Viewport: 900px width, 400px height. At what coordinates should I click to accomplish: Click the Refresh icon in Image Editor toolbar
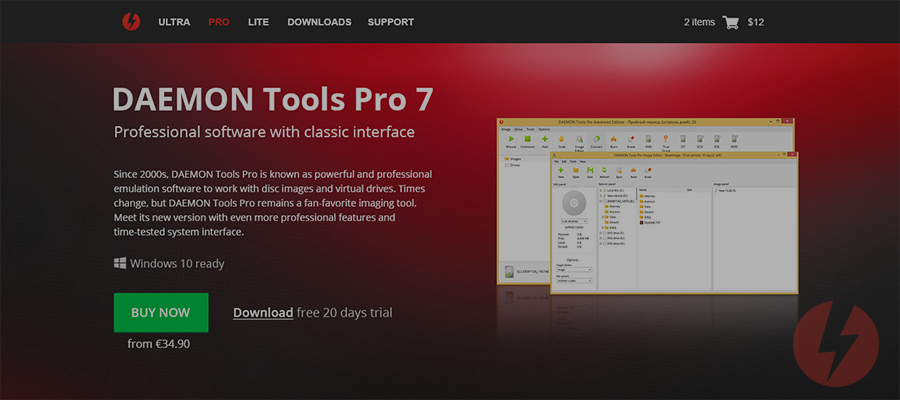604,172
